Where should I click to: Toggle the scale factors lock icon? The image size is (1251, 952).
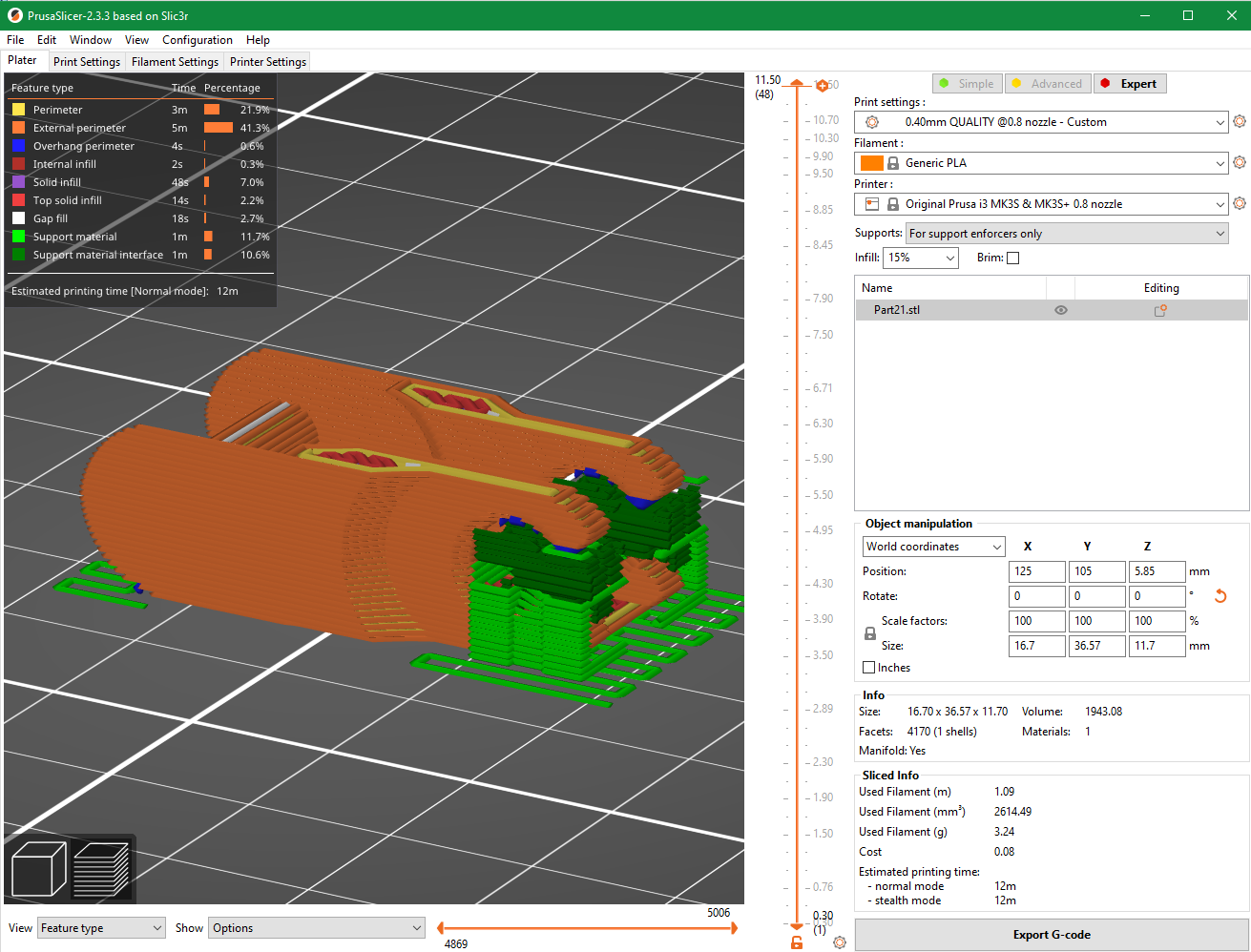click(869, 633)
